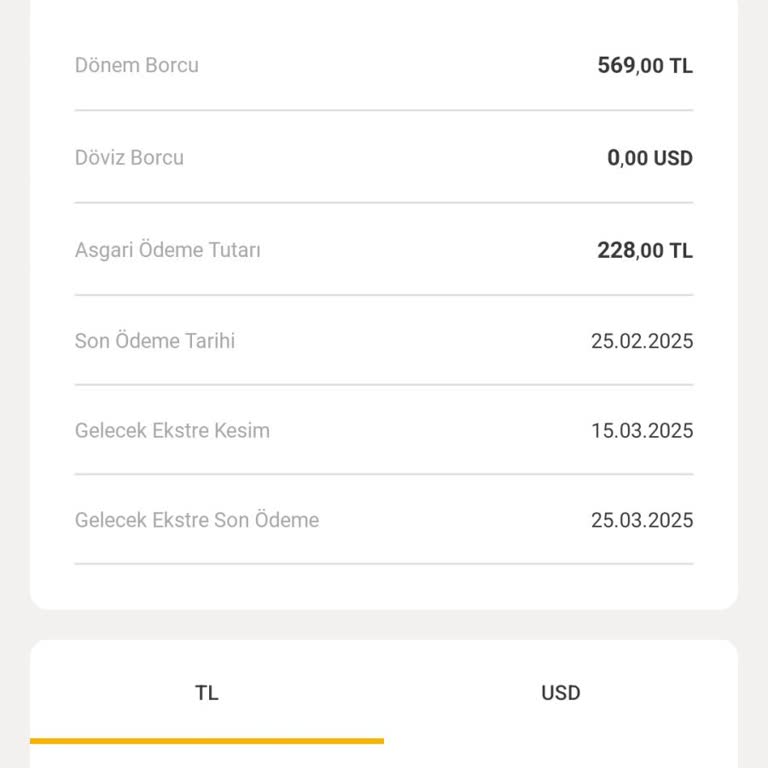Viewport: 768px width, 768px height.
Task: Tap the 25.03.2025 next due date
Action: 641,520
